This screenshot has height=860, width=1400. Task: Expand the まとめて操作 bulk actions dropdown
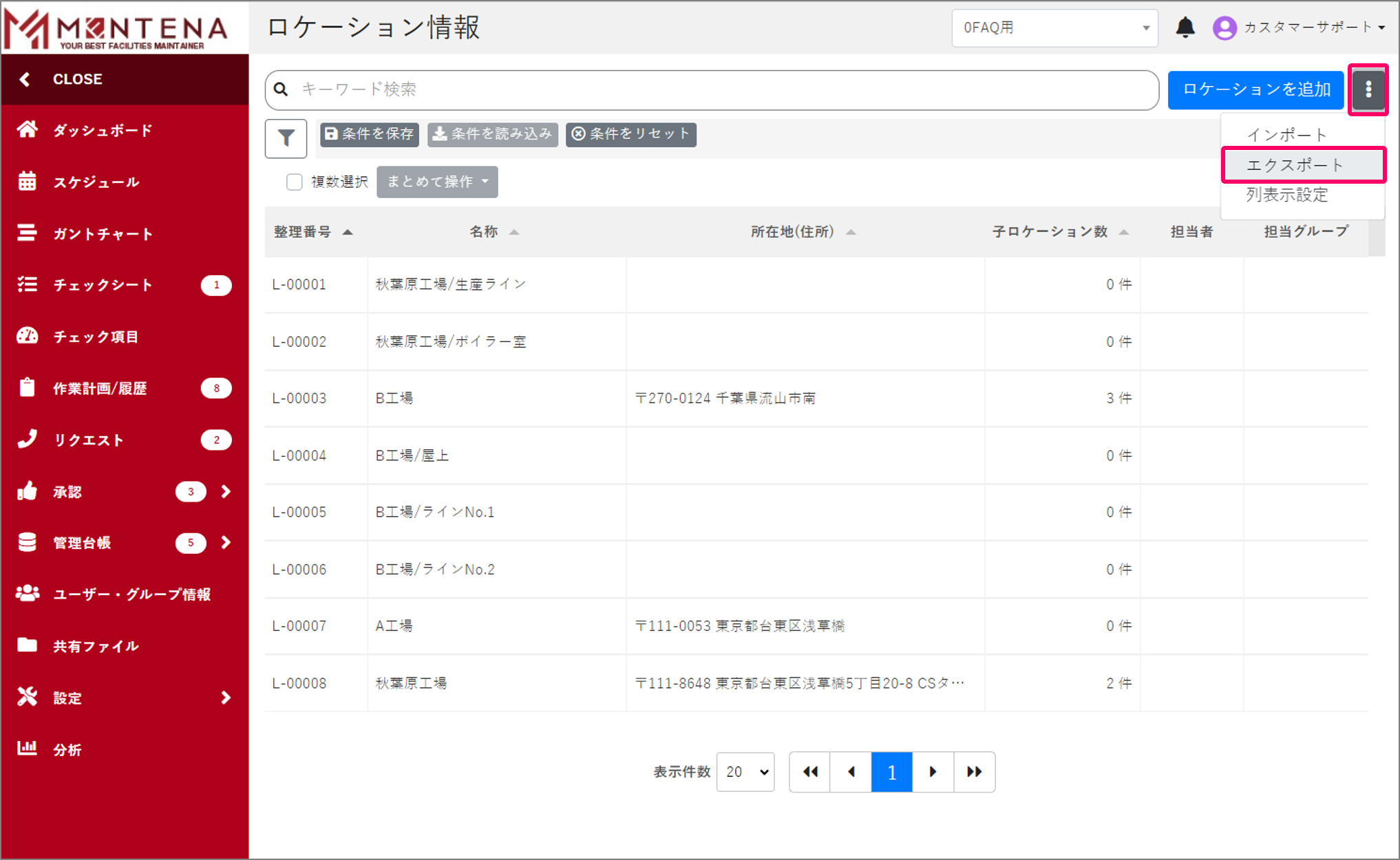[x=437, y=182]
